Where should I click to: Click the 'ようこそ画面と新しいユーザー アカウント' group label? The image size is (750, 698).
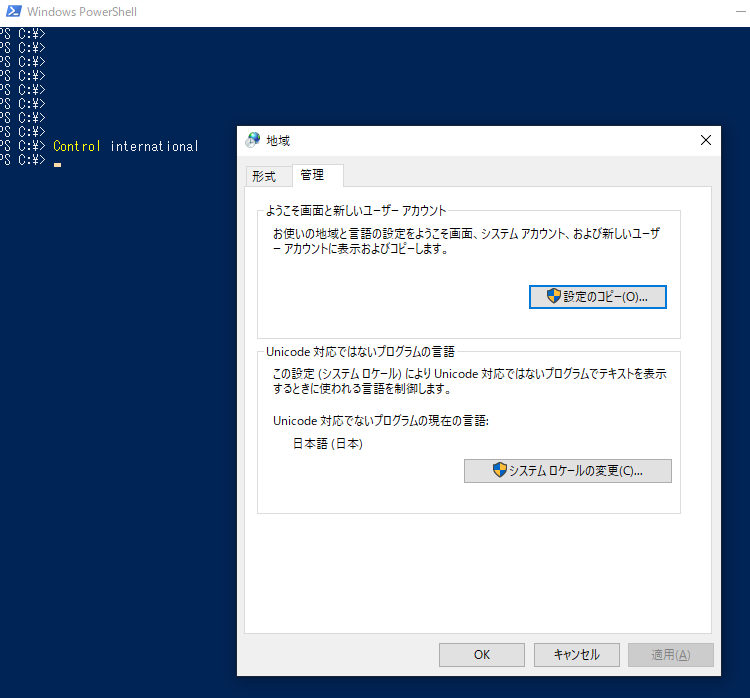coord(356,211)
